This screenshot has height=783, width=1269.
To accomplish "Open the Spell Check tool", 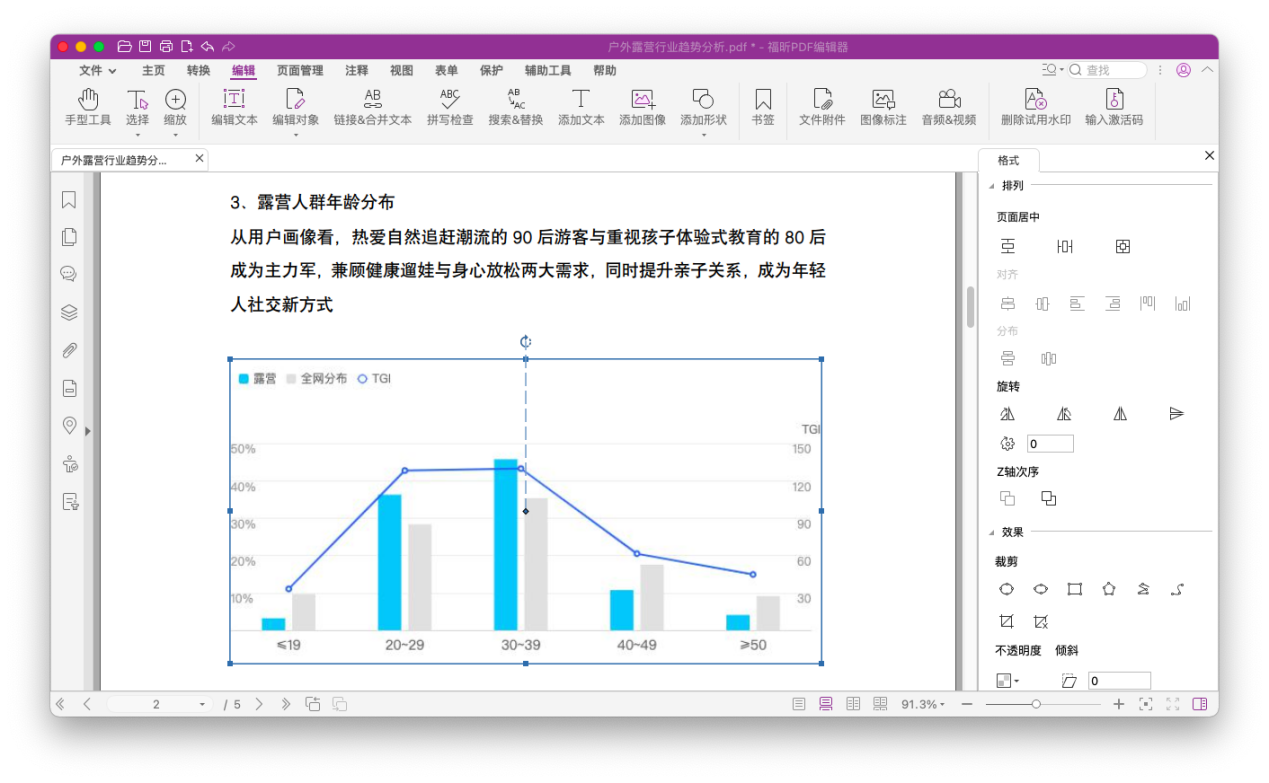I will point(450,107).
